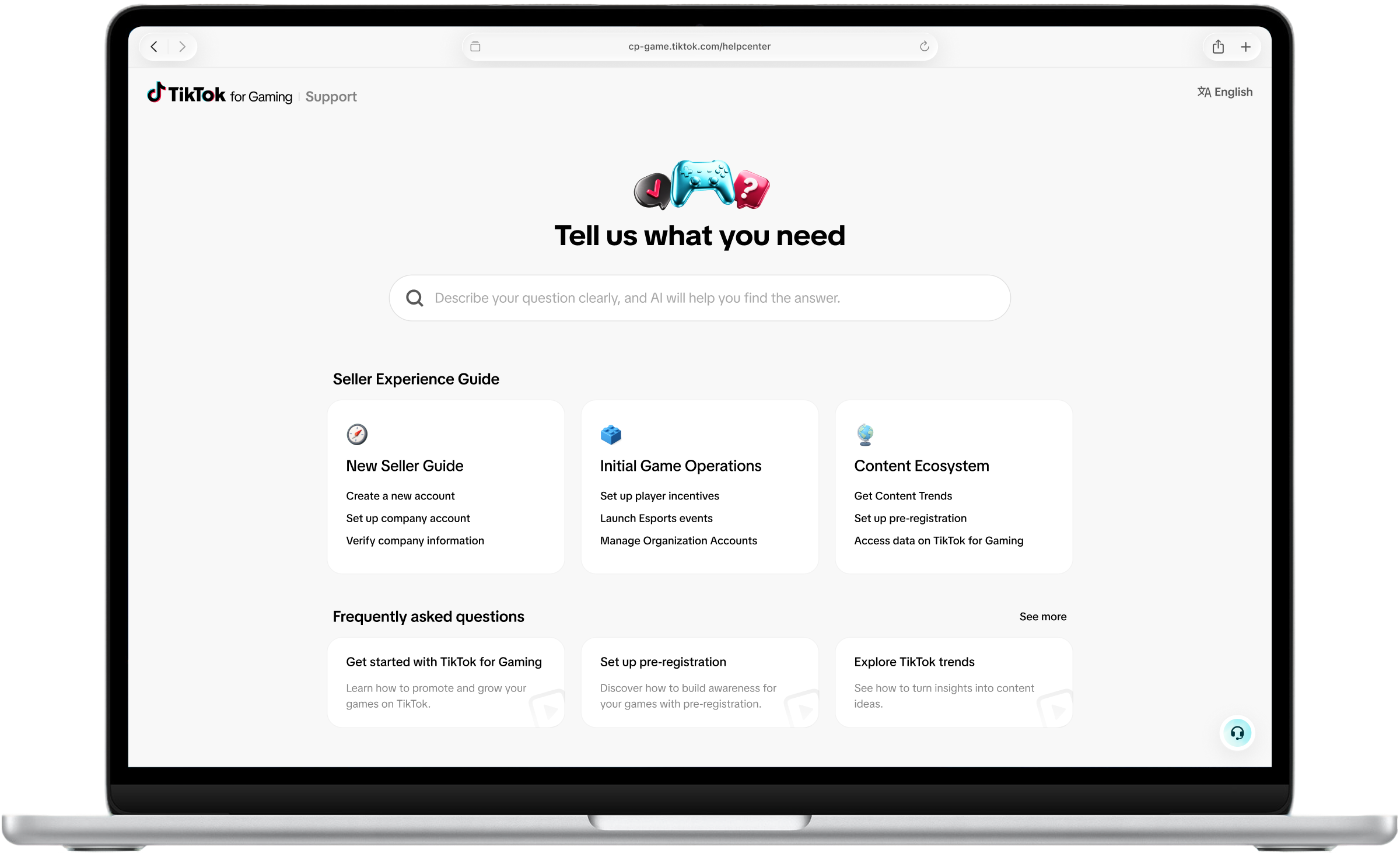The width and height of the screenshot is (1400, 853).
Task: Open Create a new account
Action: 400,496
